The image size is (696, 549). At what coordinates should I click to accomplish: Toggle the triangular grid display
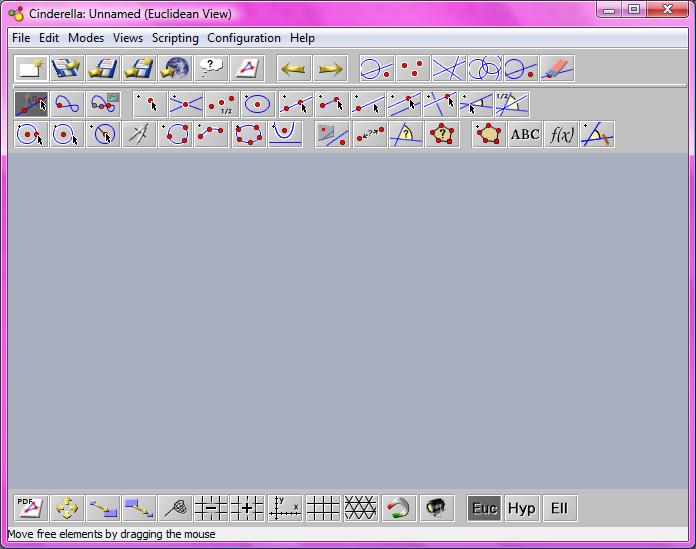(360, 508)
